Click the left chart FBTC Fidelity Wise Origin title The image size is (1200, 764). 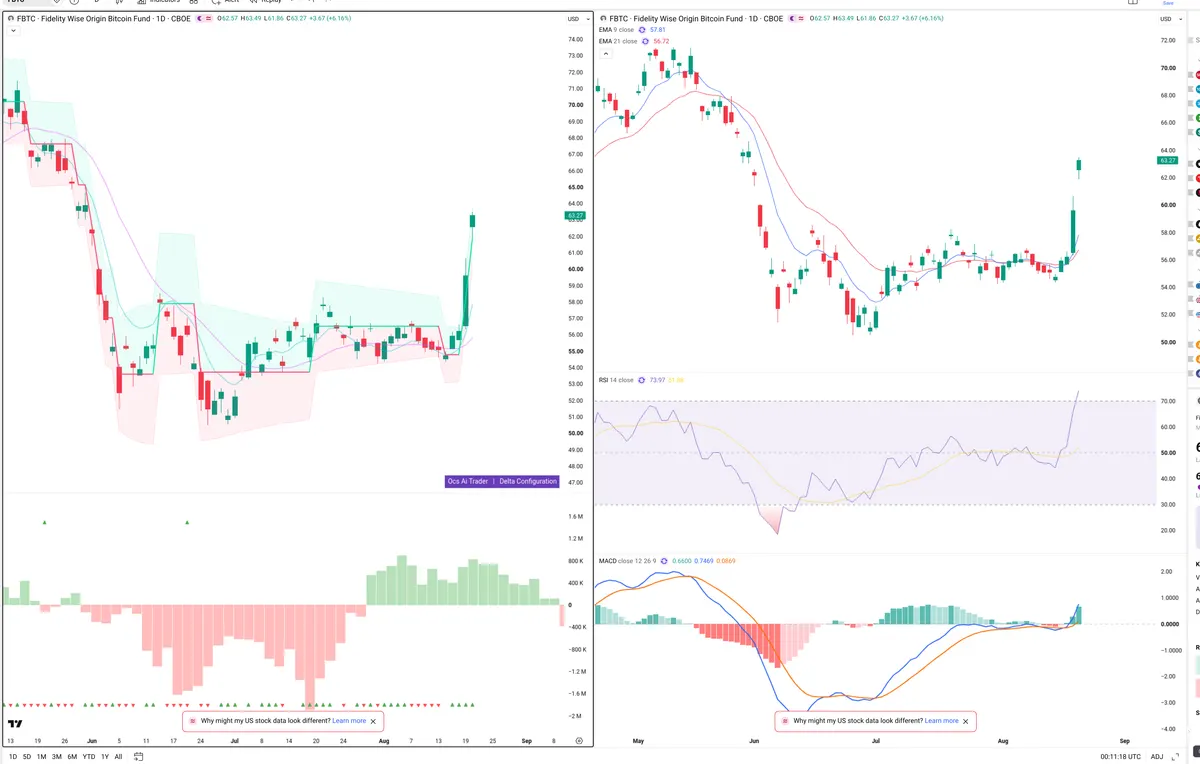pos(104,18)
